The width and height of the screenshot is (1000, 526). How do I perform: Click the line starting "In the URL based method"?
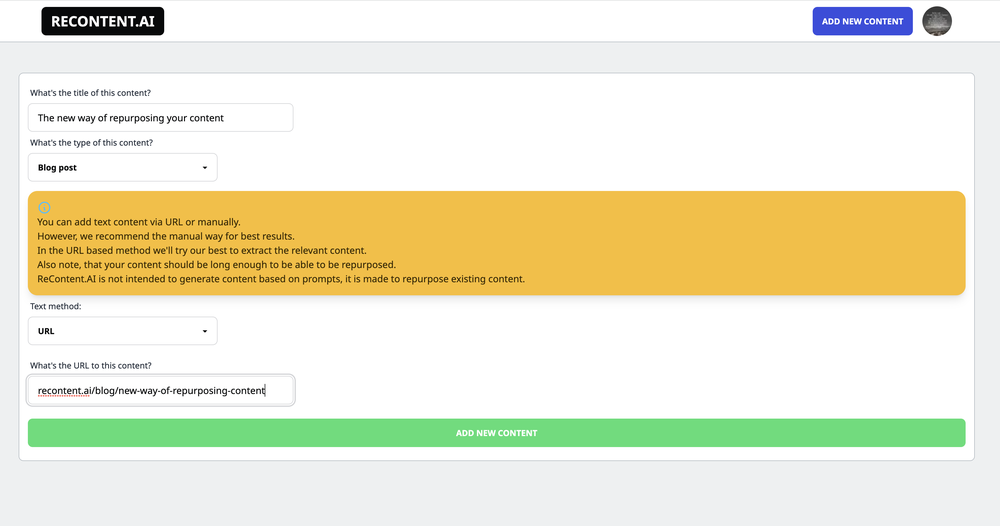(202, 251)
